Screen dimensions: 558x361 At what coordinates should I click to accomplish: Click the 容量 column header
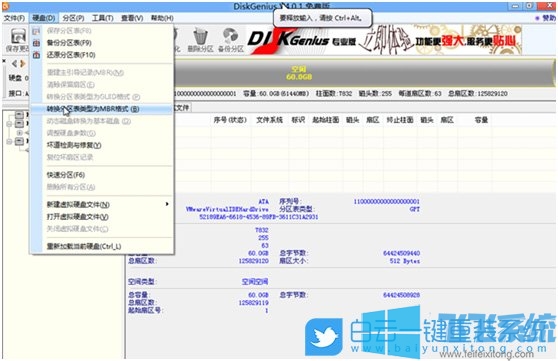click(x=481, y=120)
